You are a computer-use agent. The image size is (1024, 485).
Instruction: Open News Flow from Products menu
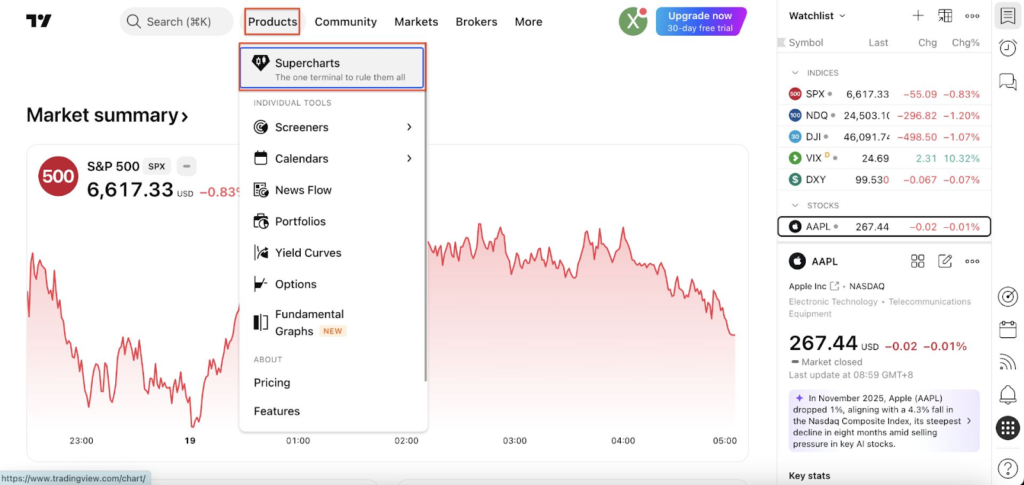pyautogui.click(x=303, y=190)
